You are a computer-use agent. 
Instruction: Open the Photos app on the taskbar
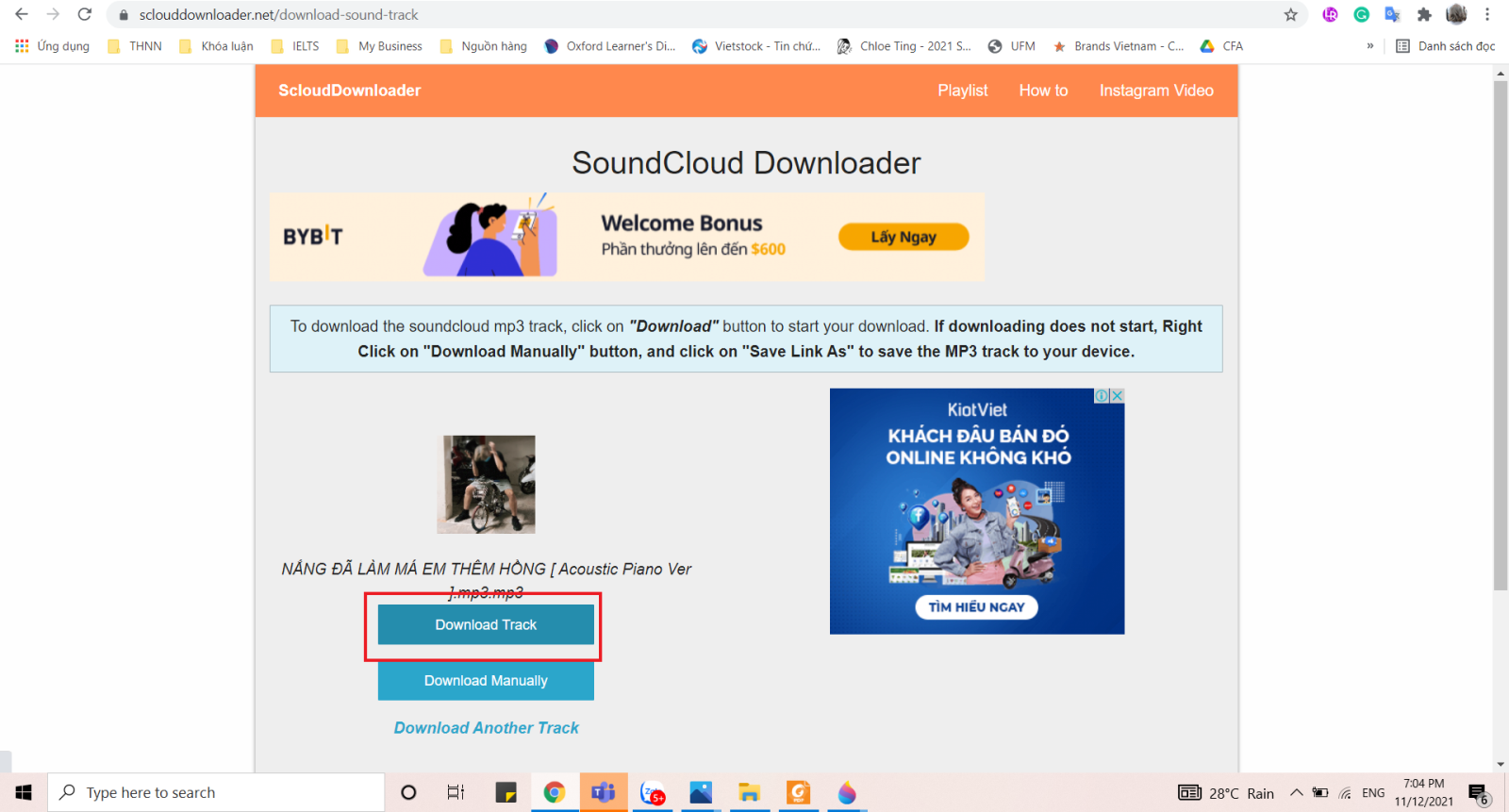coord(701,793)
